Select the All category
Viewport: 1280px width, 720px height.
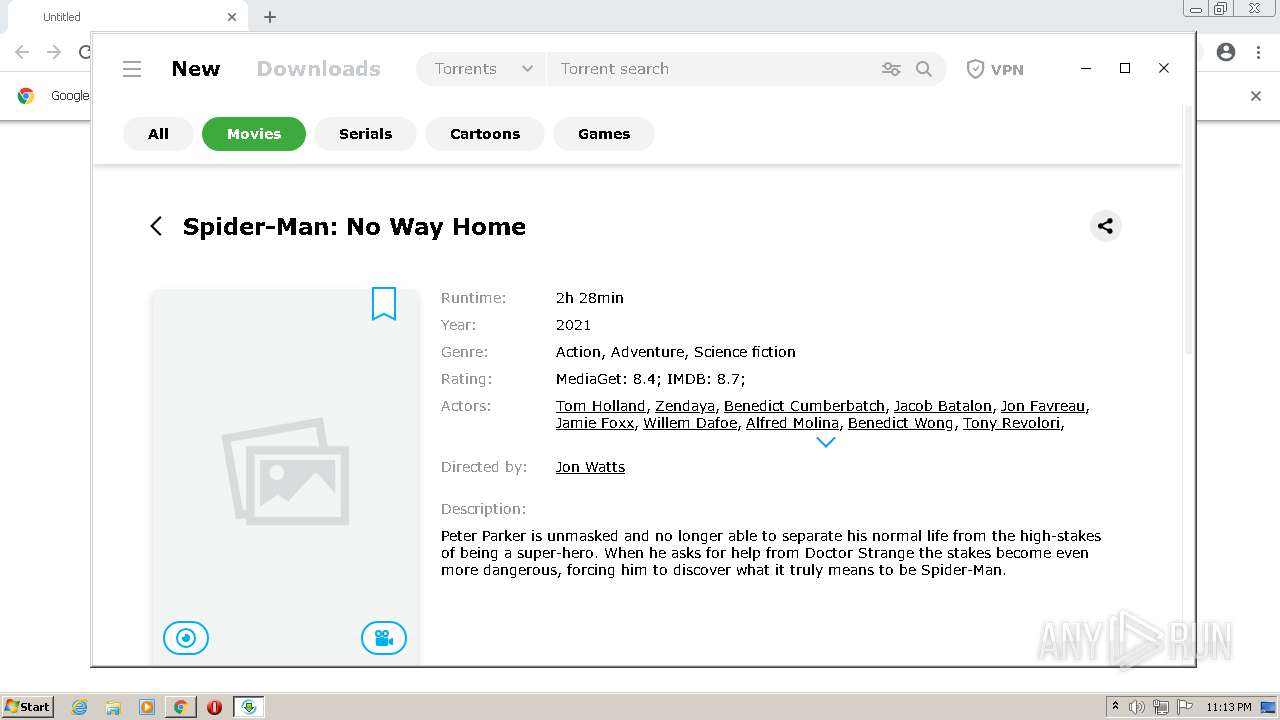tap(158, 134)
